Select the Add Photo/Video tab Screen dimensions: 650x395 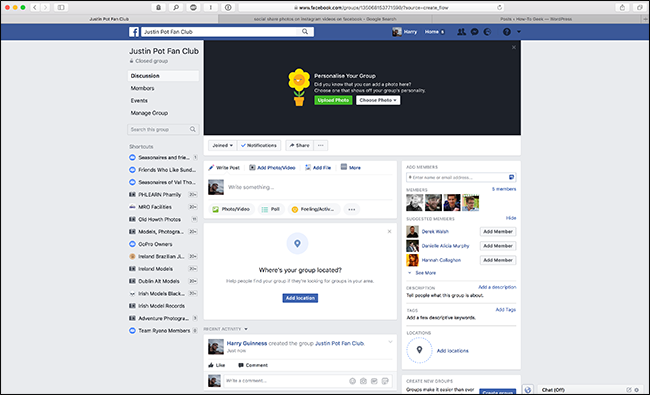[x=272, y=168]
